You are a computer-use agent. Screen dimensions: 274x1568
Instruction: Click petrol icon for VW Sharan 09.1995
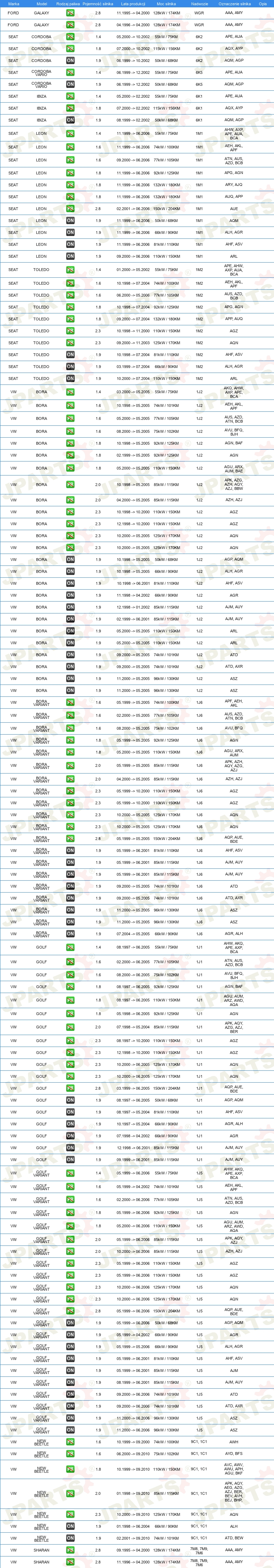point(71,1550)
